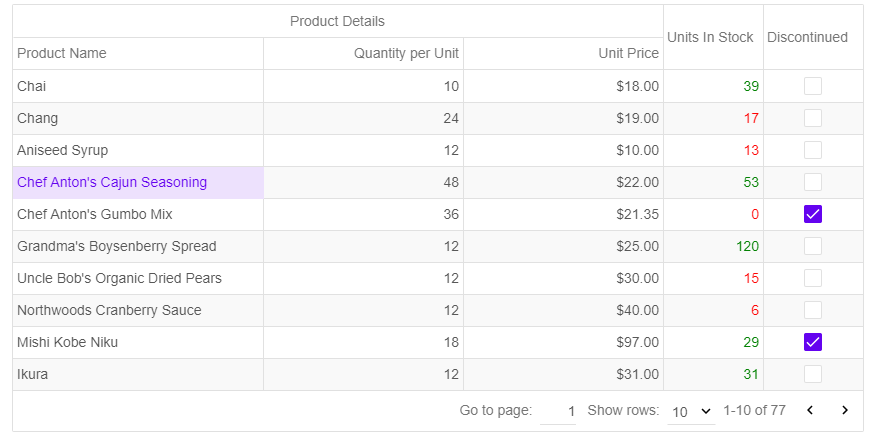870x437 pixels.
Task: Select Chef Anton's Cajun Seasoning cell
Action: (x=112, y=182)
